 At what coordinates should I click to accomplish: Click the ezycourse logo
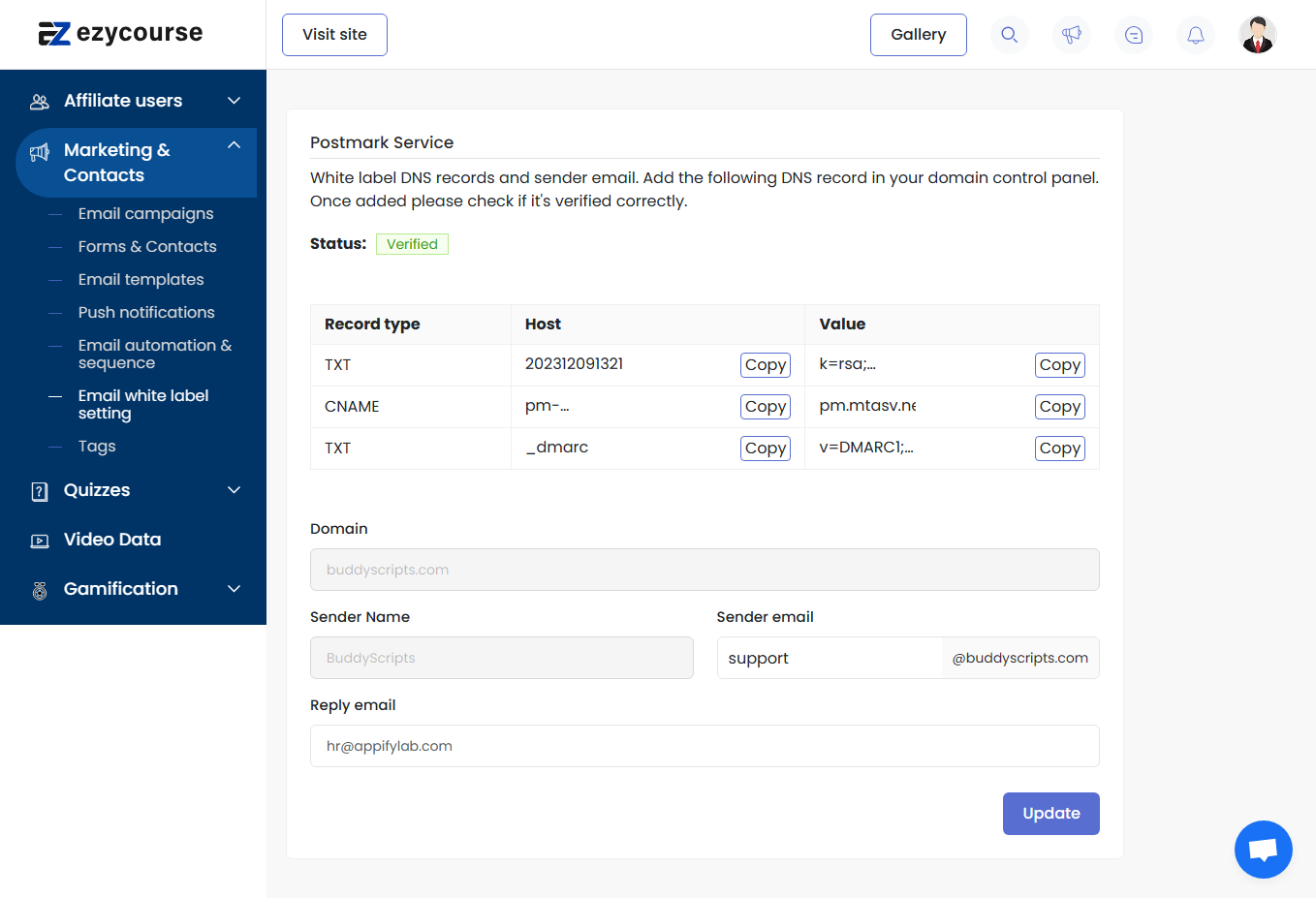click(120, 33)
